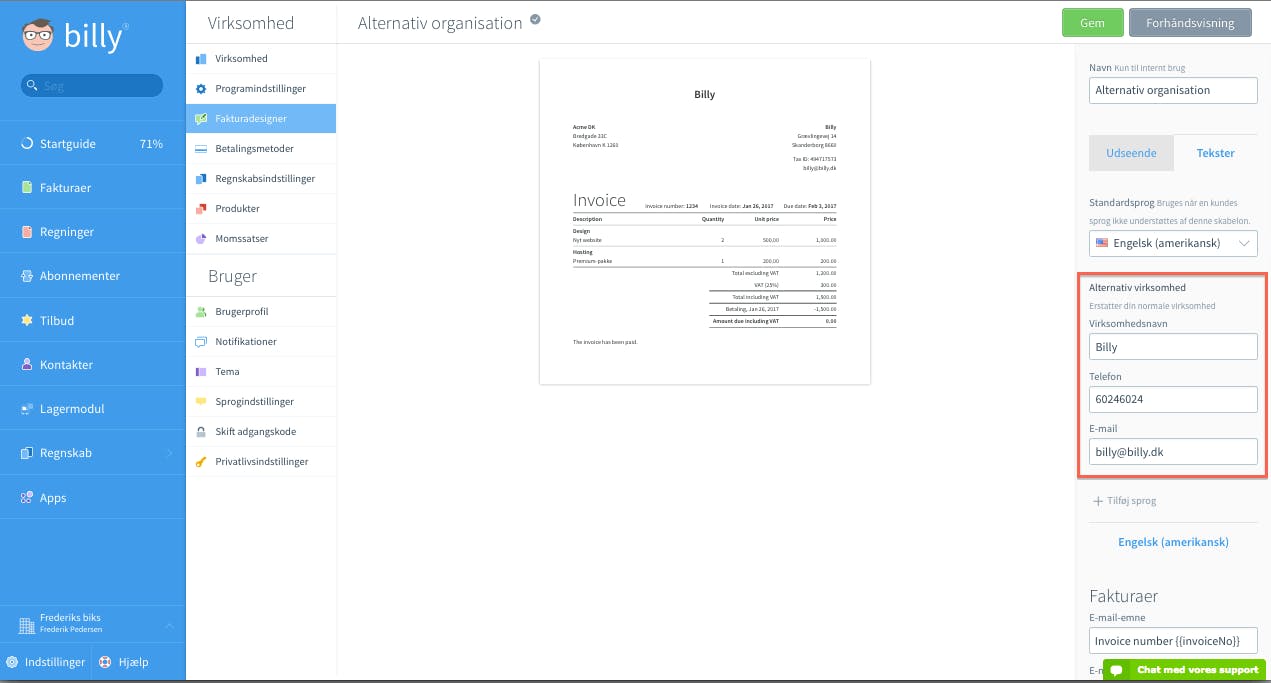Click the Sprogindstillinger speech icon
This screenshot has width=1271, height=683.
tap(200, 402)
